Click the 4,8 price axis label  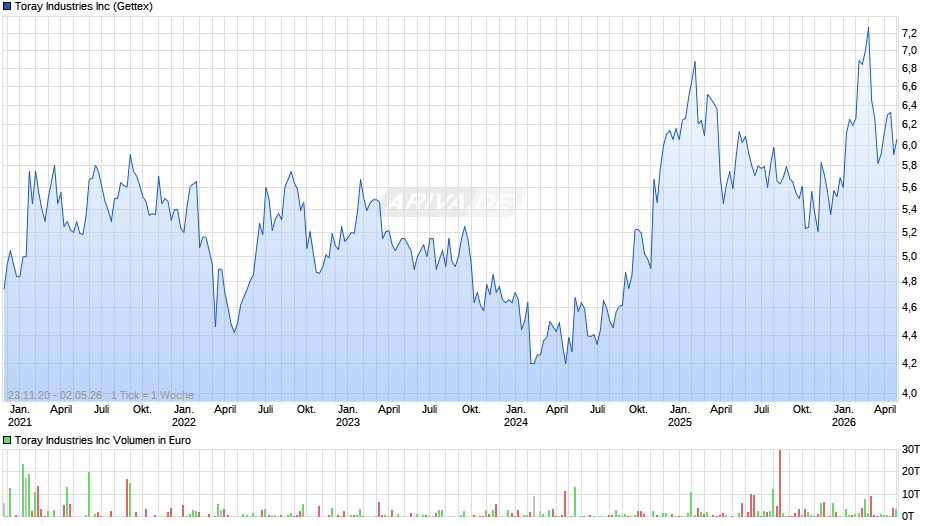click(x=909, y=281)
